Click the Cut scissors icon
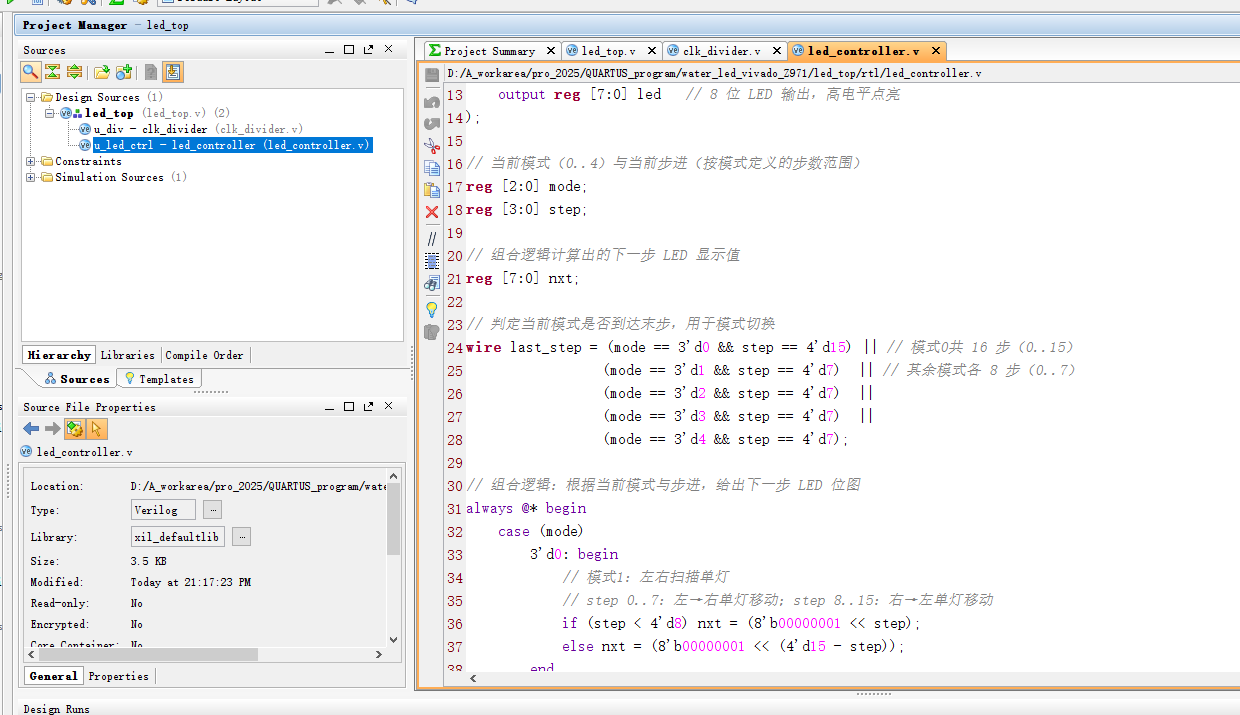Viewport: 1240px width, 715px height. (x=432, y=146)
